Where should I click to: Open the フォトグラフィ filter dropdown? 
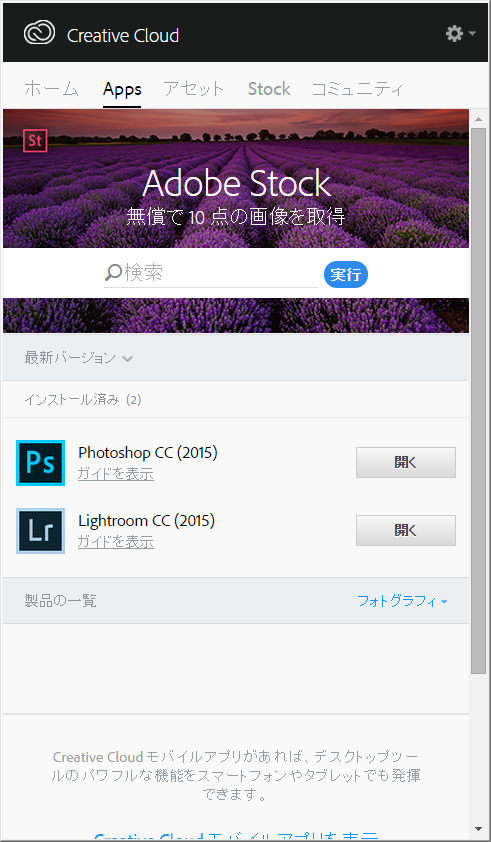(x=402, y=601)
